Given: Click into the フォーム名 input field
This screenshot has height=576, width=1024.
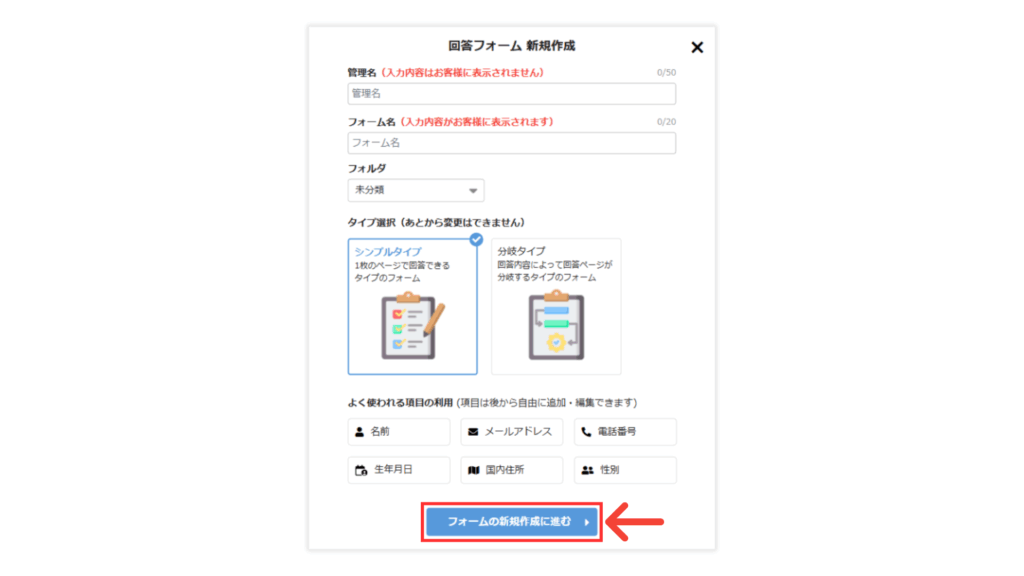Looking at the screenshot, I should pyautogui.click(x=512, y=143).
